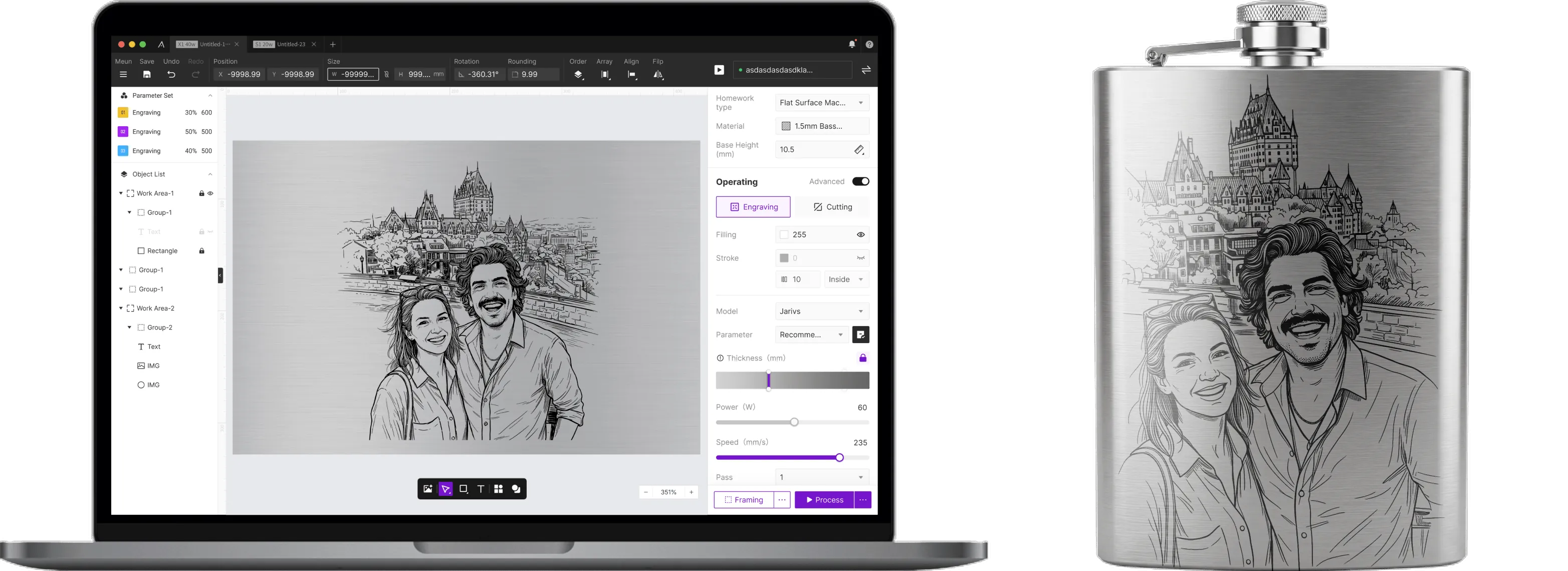Open the help question mark icon

tap(869, 45)
